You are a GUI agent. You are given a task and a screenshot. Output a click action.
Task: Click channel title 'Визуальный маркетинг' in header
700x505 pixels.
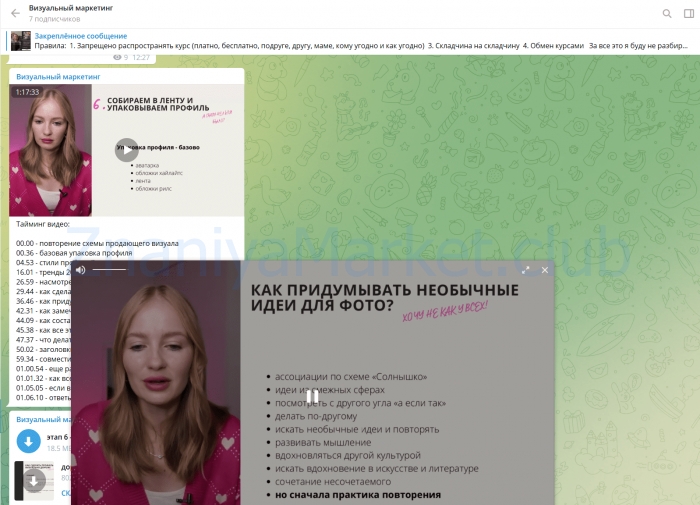click(x=71, y=8)
